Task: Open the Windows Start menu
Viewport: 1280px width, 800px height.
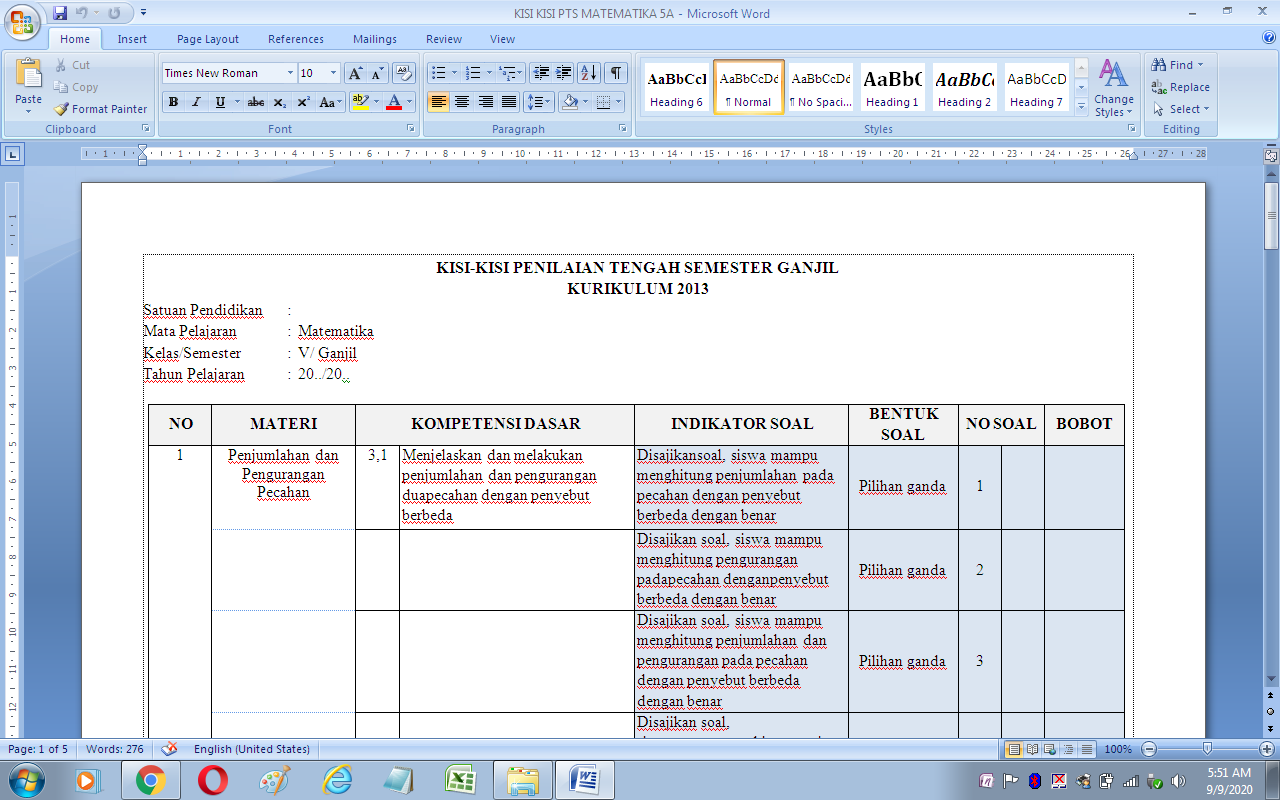Action: (25, 780)
